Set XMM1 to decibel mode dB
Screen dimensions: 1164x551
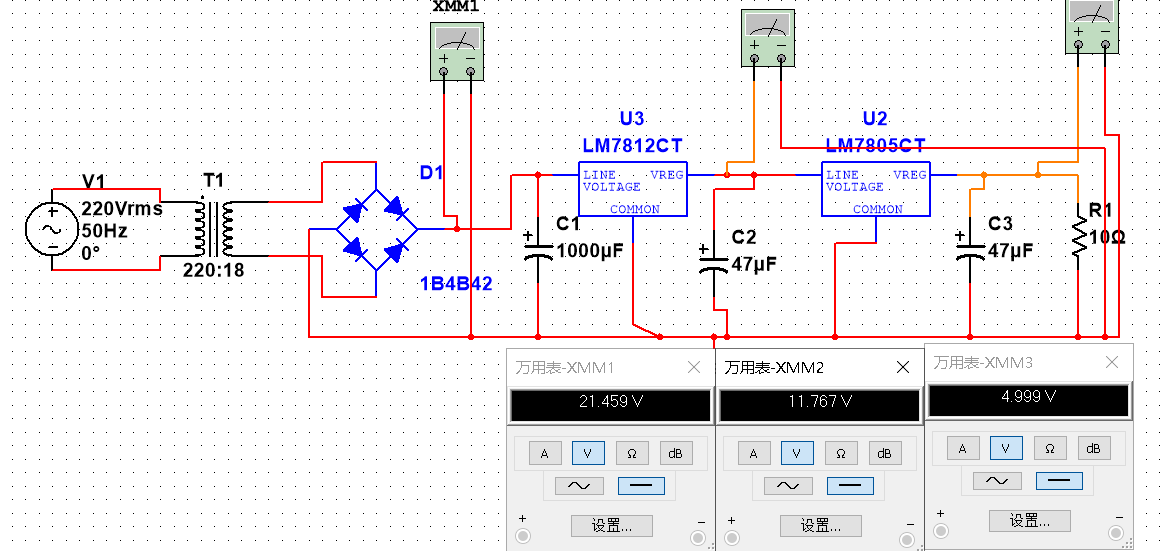click(676, 453)
